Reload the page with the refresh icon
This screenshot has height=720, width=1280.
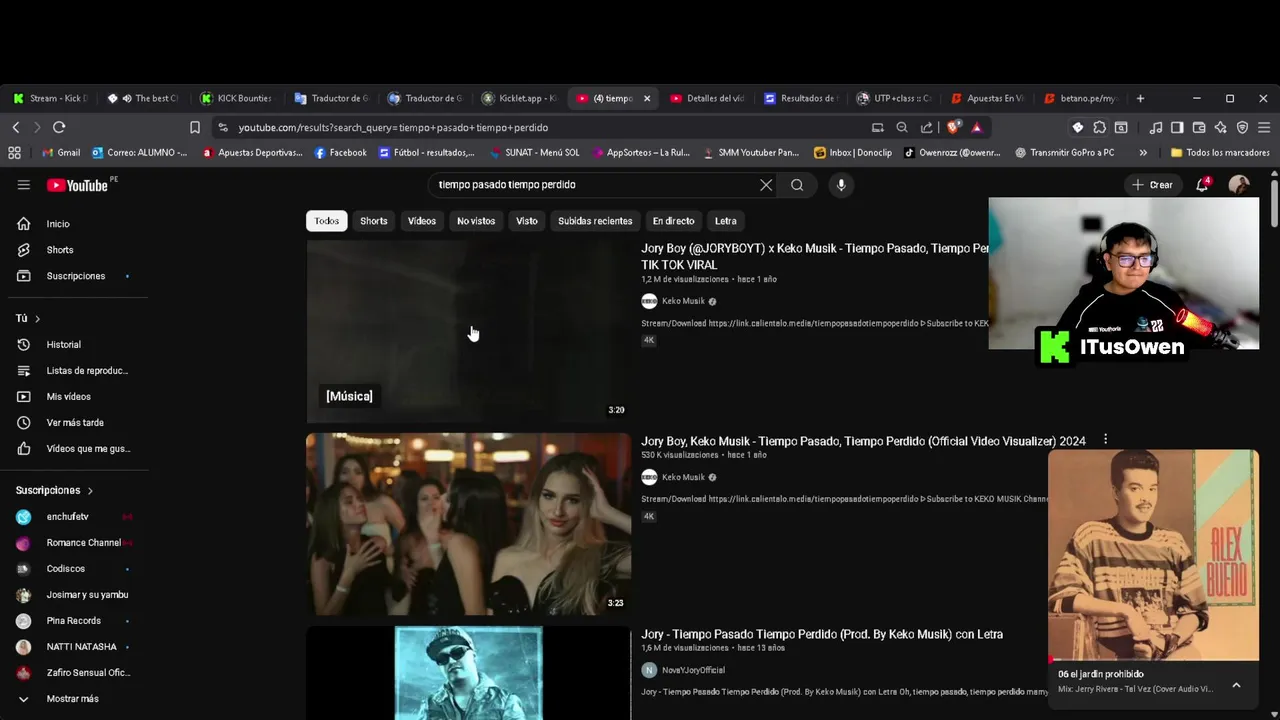(x=59, y=127)
